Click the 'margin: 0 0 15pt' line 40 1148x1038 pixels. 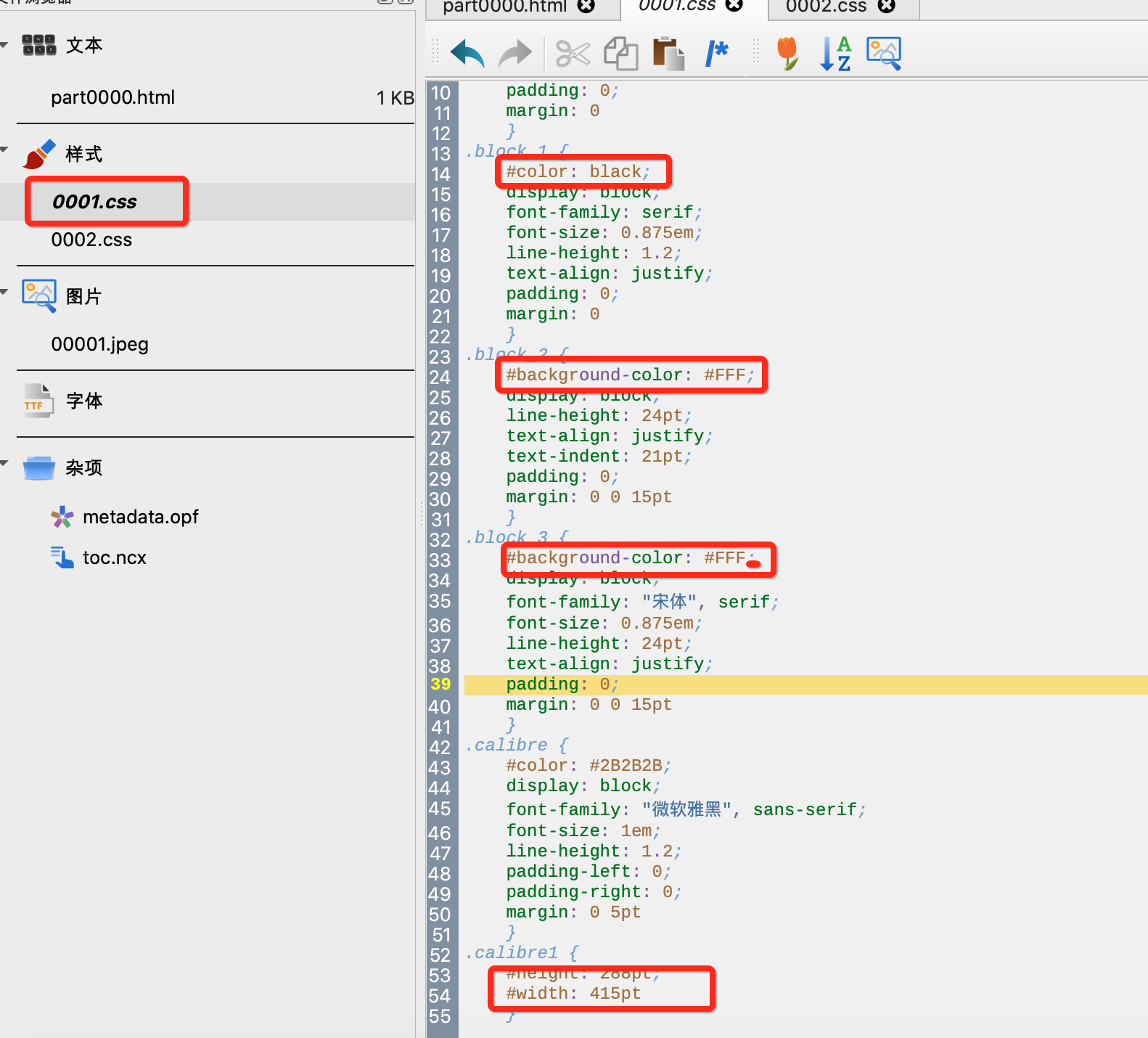[589, 704]
